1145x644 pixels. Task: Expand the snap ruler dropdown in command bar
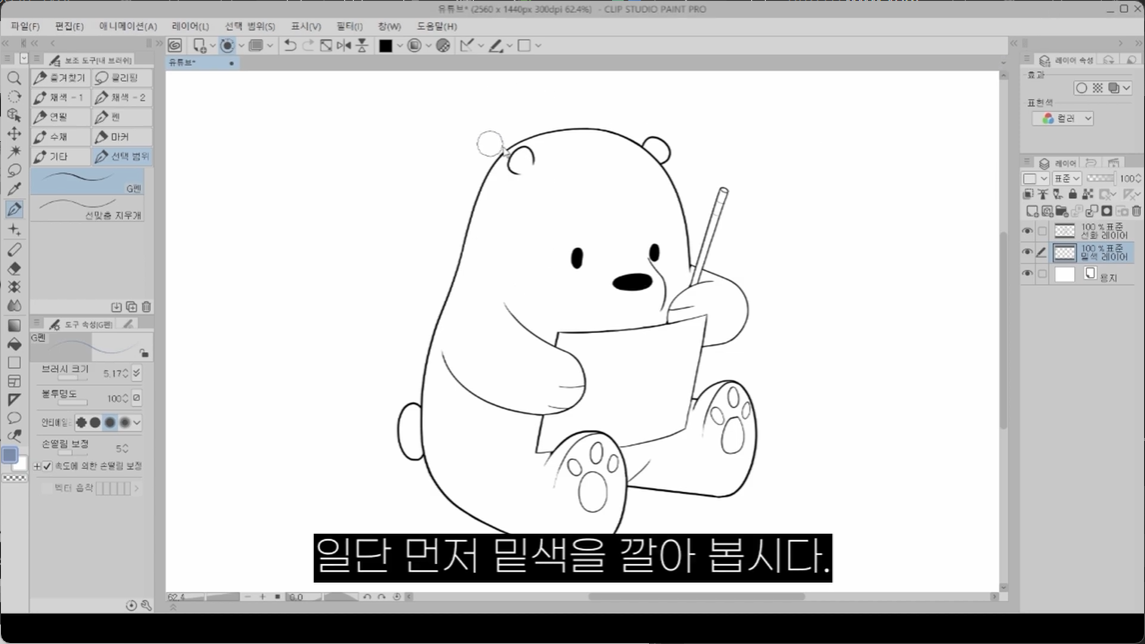point(480,45)
